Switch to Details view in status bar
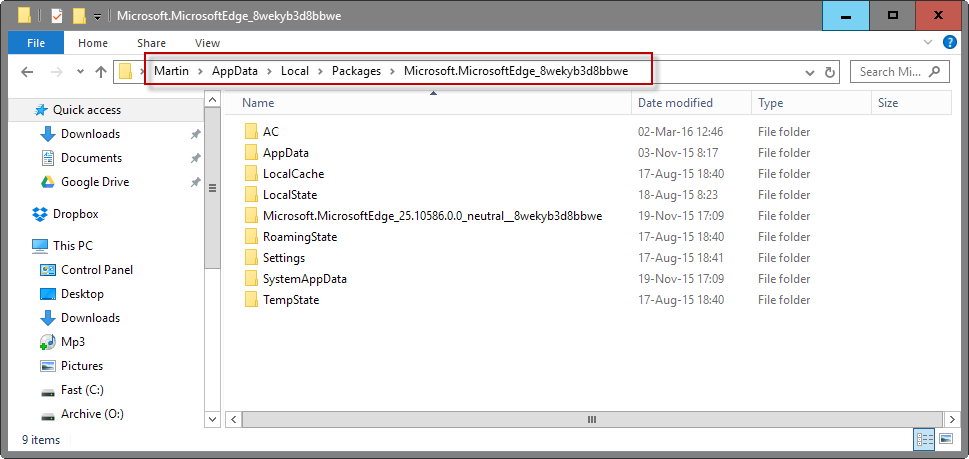 pyautogui.click(x=925, y=439)
